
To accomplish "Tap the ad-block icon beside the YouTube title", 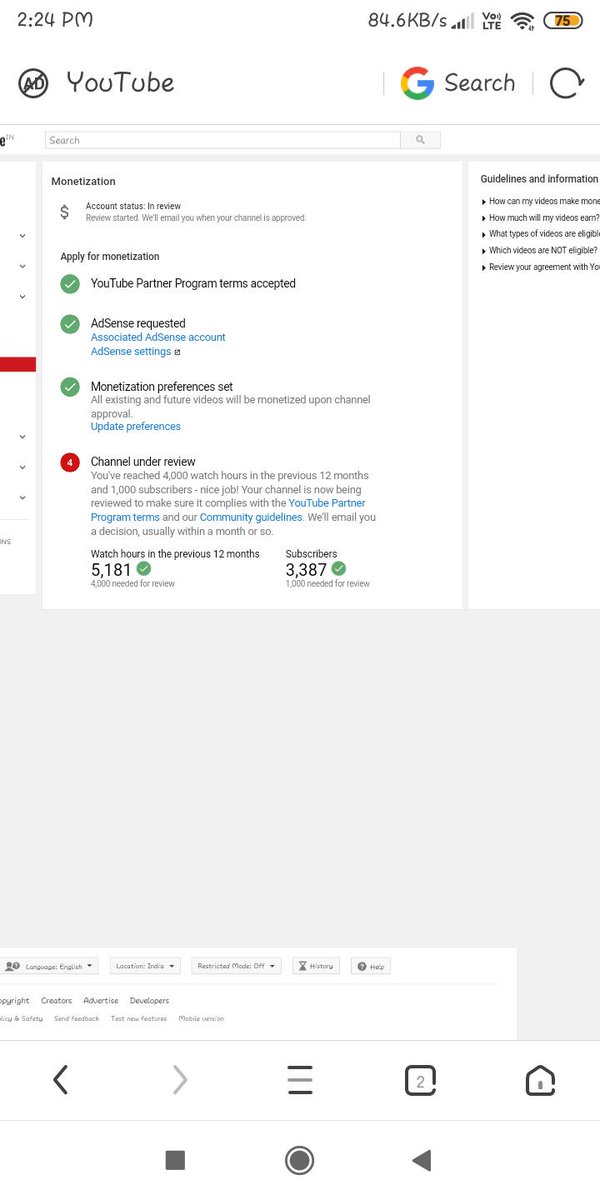I will [33, 83].
